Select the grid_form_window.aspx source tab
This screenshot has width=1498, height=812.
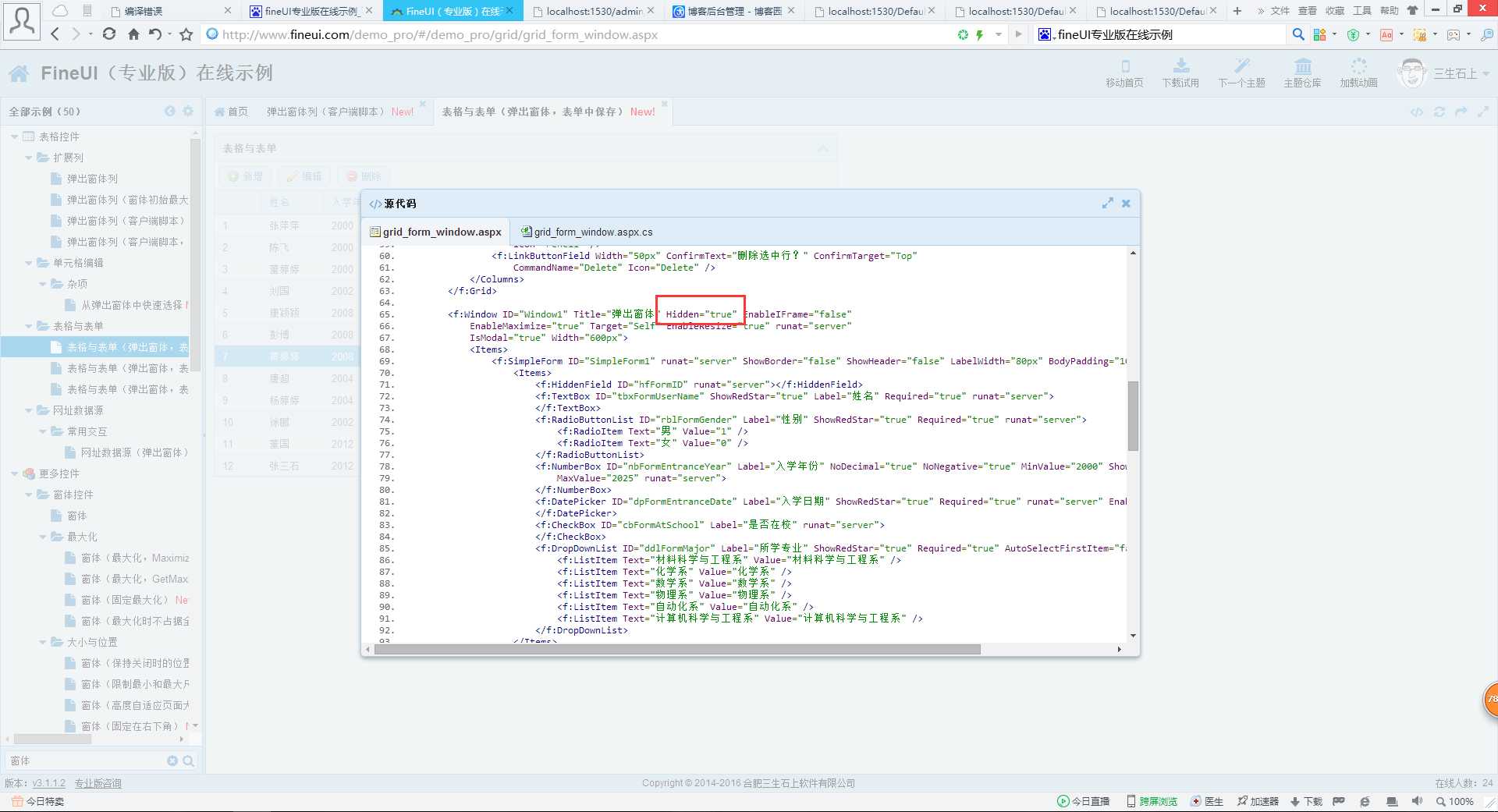point(435,232)
